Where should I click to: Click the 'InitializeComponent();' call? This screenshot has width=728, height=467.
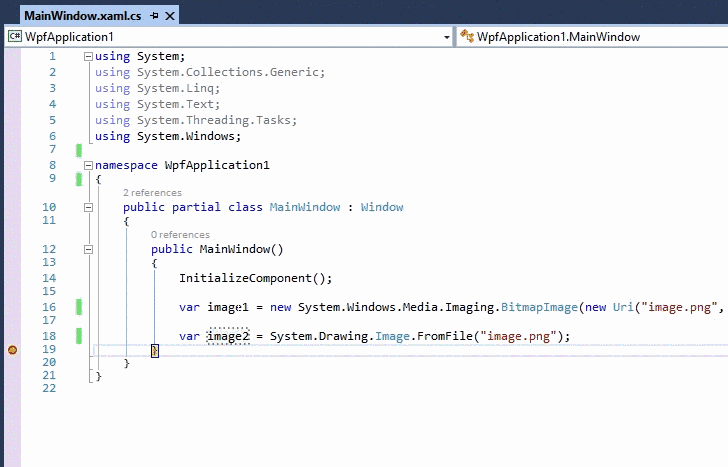256,278
